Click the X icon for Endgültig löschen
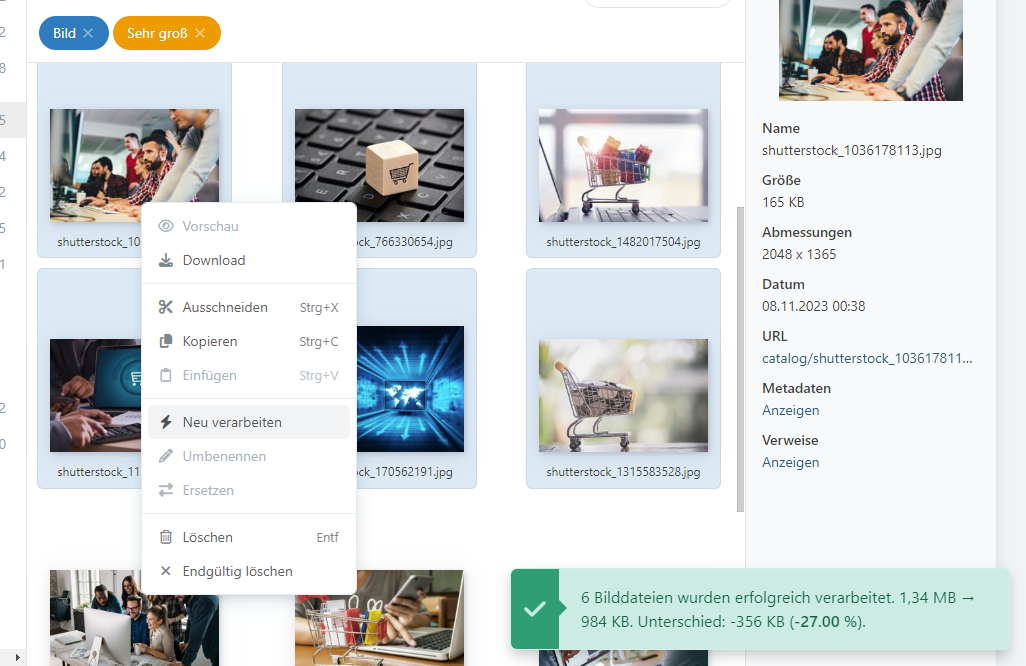The image size is (1026, 666). pyautogui.click(x=166, y=572)
